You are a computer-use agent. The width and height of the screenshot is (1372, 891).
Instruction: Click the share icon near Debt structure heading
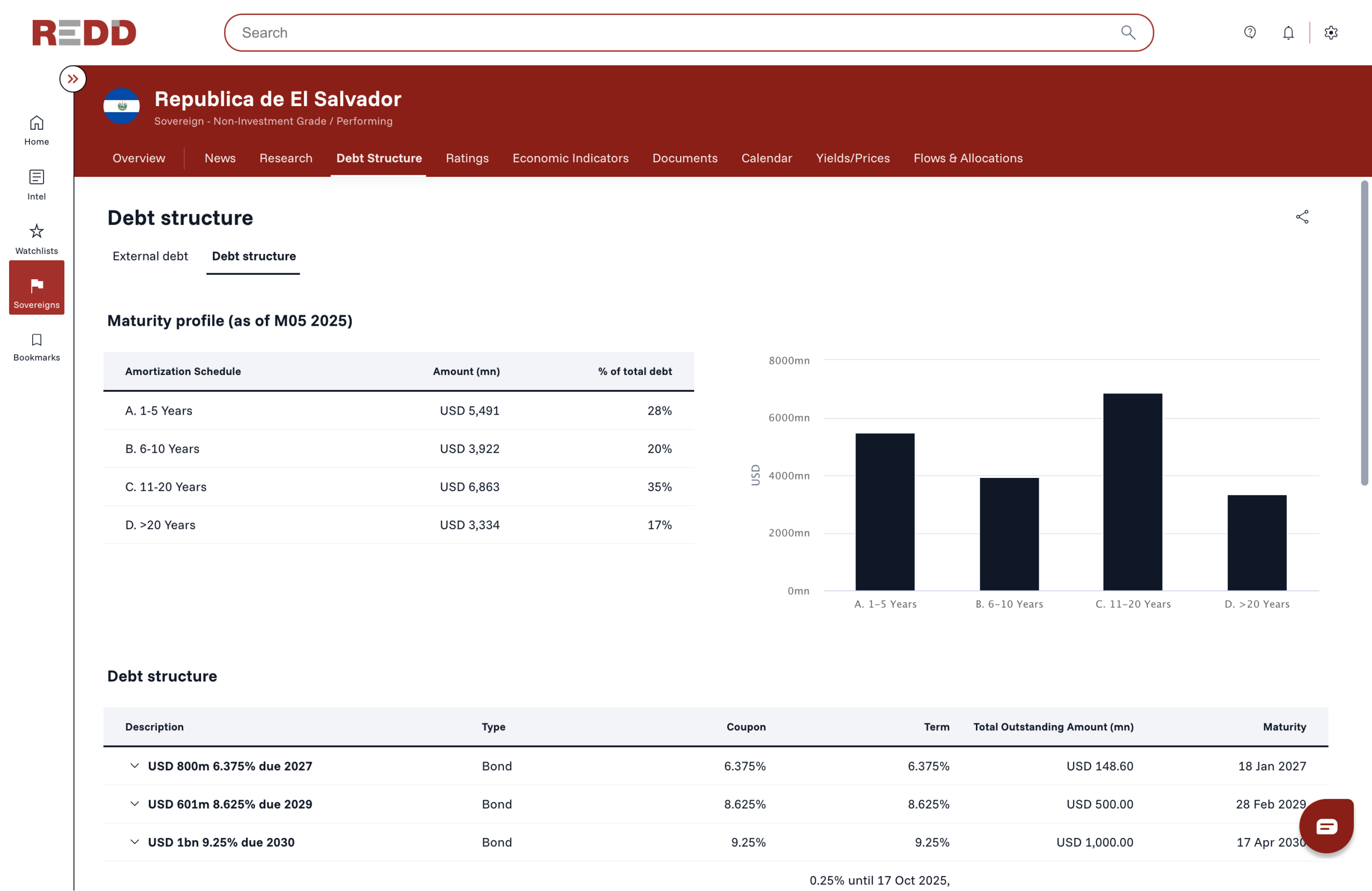(x=1302, y=216)
